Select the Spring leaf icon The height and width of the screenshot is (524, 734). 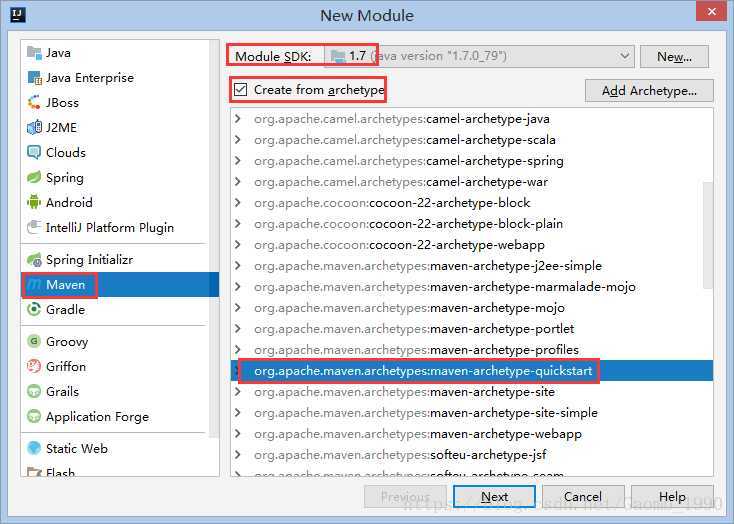tap(34, 177)
